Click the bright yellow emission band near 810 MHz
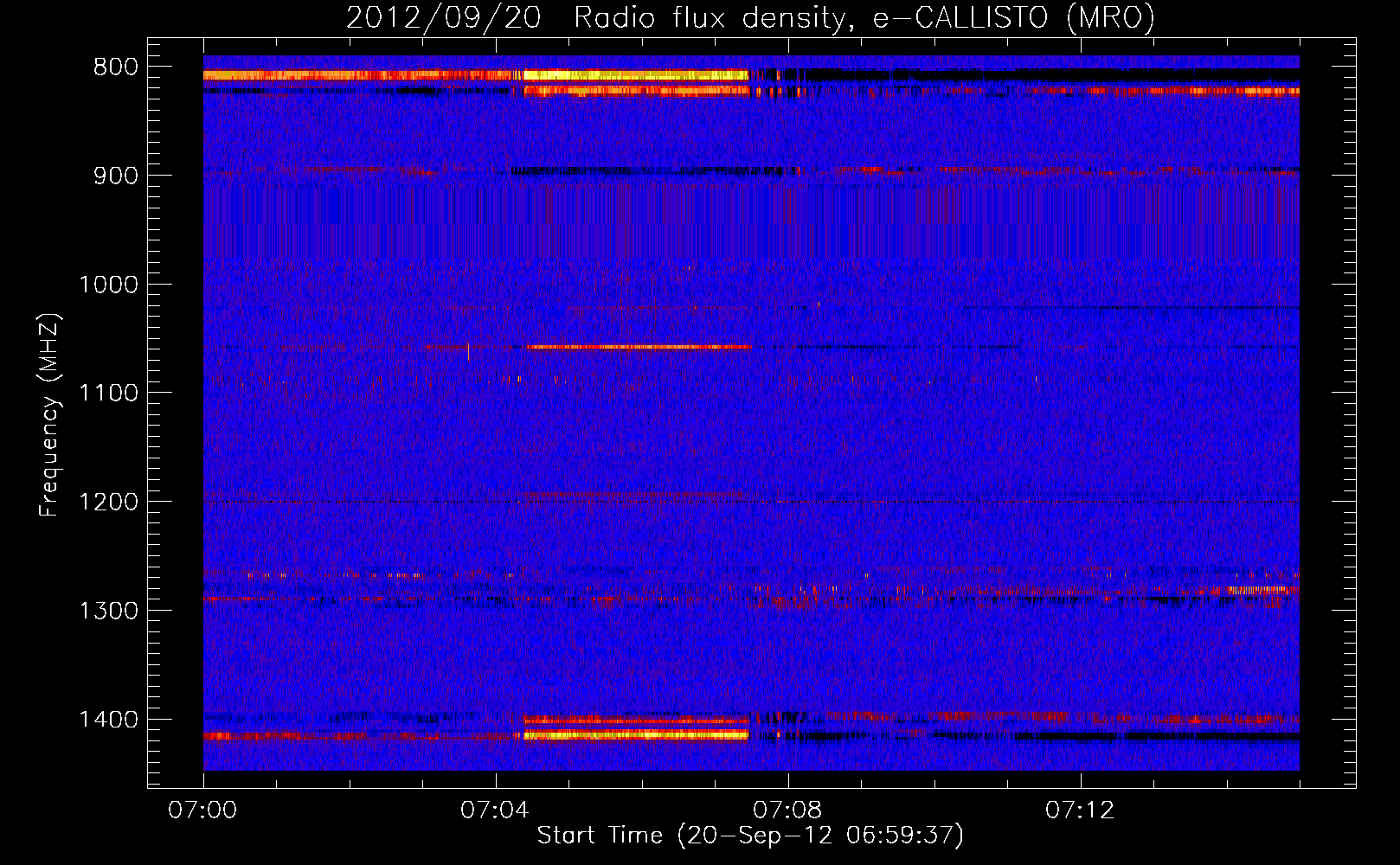Viewport: 1400px width, 865px height. pyautogui.click(x=636, y=75)
